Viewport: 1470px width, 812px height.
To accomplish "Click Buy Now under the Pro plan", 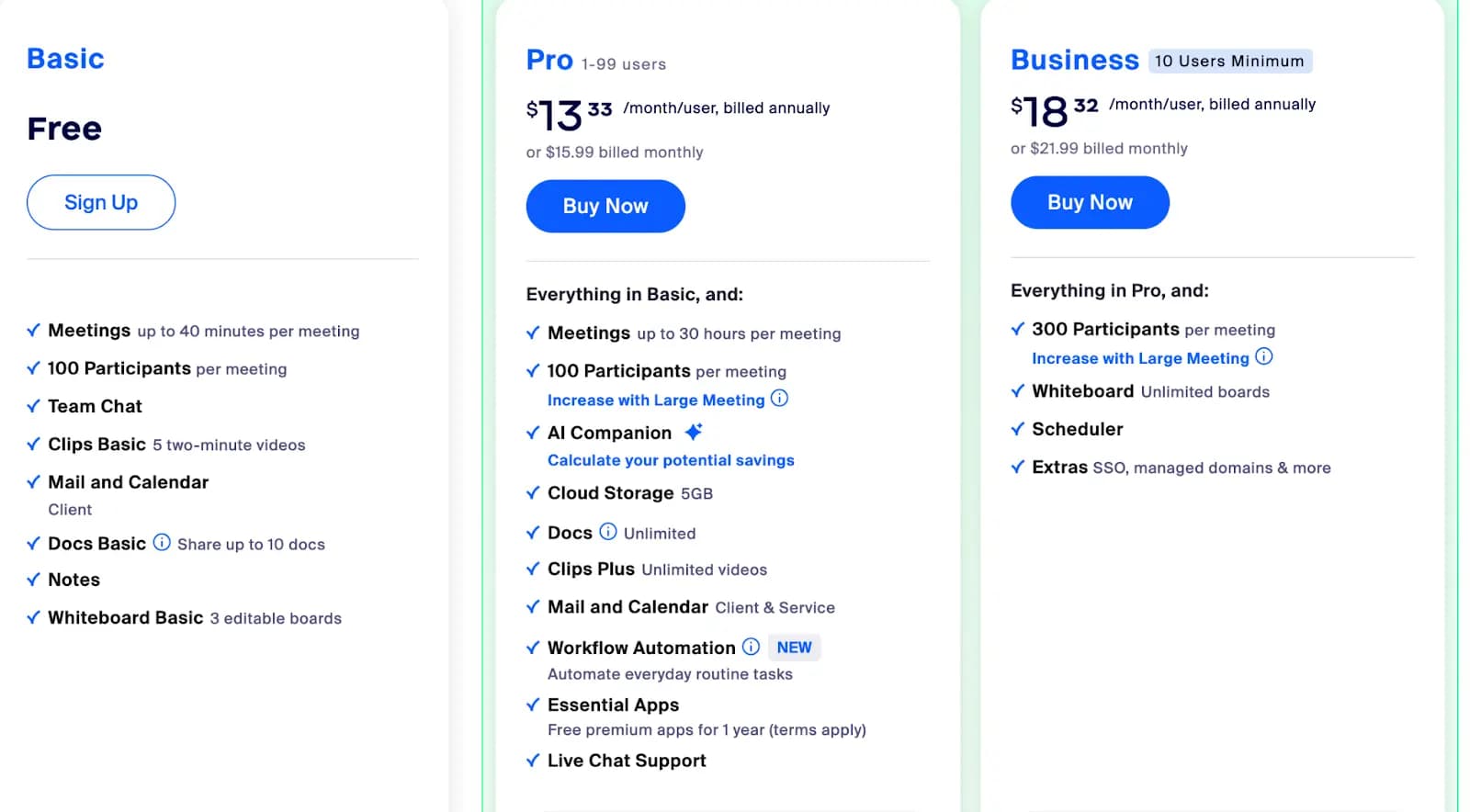I will [x=605, y=206].
